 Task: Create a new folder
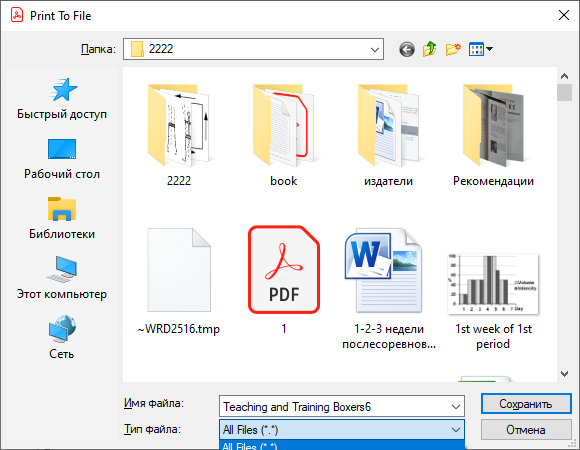453,49
